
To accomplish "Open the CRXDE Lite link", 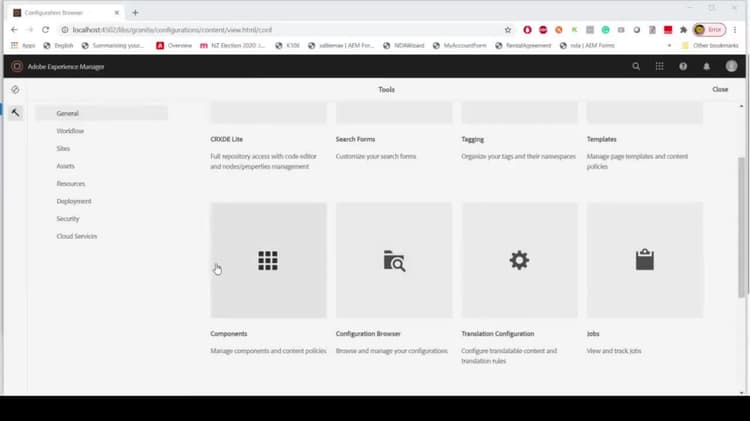I will [x=227, y=139].
